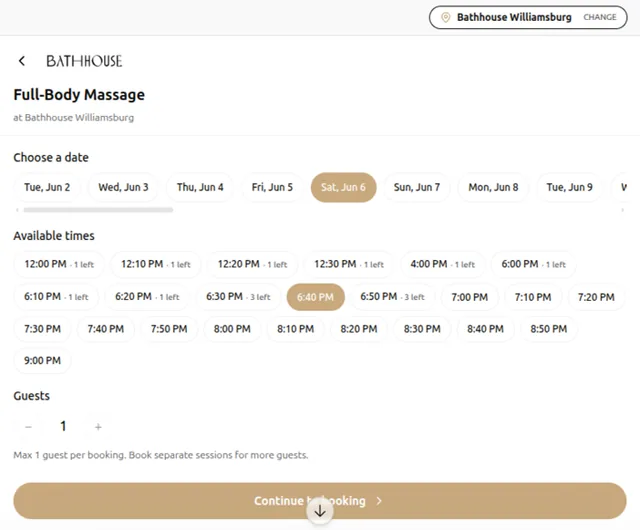Select the 9:00 PM time
The height and width of the screenshot is (530, 640).
[42, 361]
